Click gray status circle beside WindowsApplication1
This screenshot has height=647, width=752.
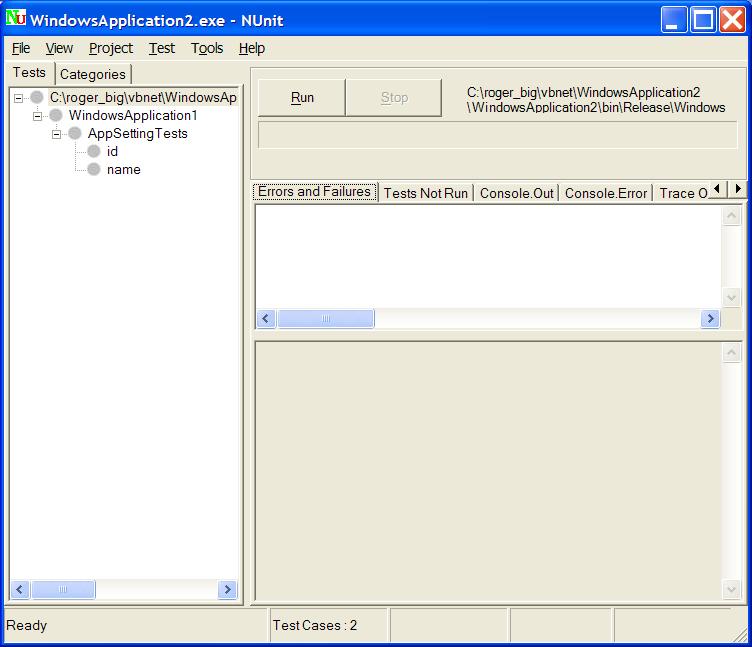(x=56, y=115)
